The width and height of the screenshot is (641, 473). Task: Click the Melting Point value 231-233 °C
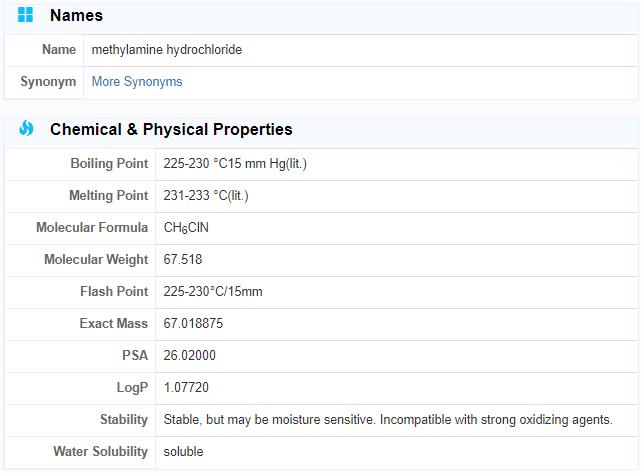tap(206, 196)
